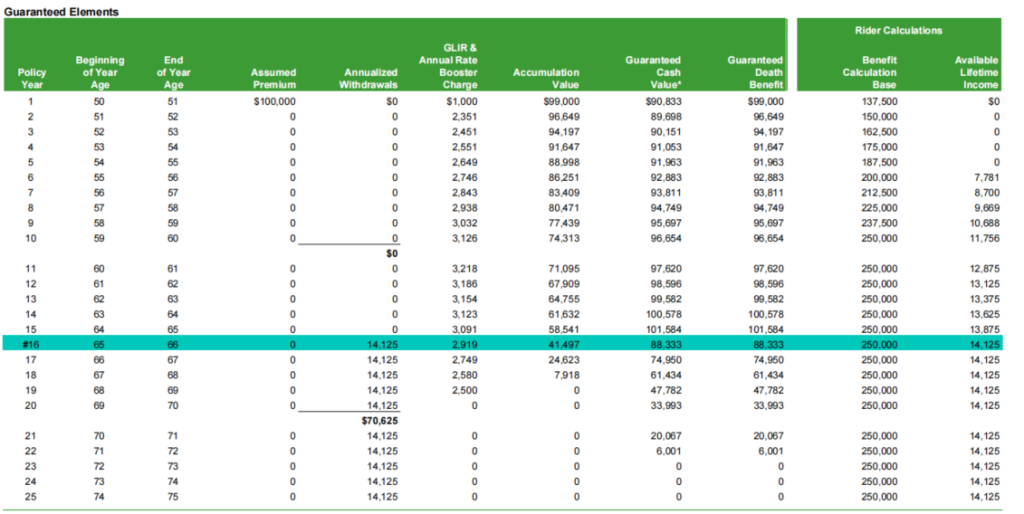This screenshot has width=1024, height=514.
Task: Click the Available Lifetime Income header
Action: point(976,72)
